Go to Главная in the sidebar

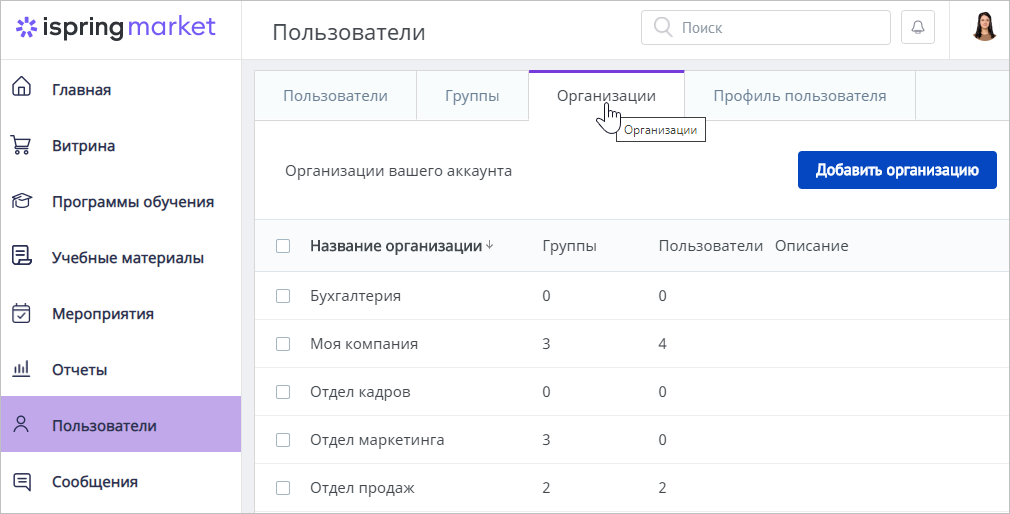tap(121, 90)
